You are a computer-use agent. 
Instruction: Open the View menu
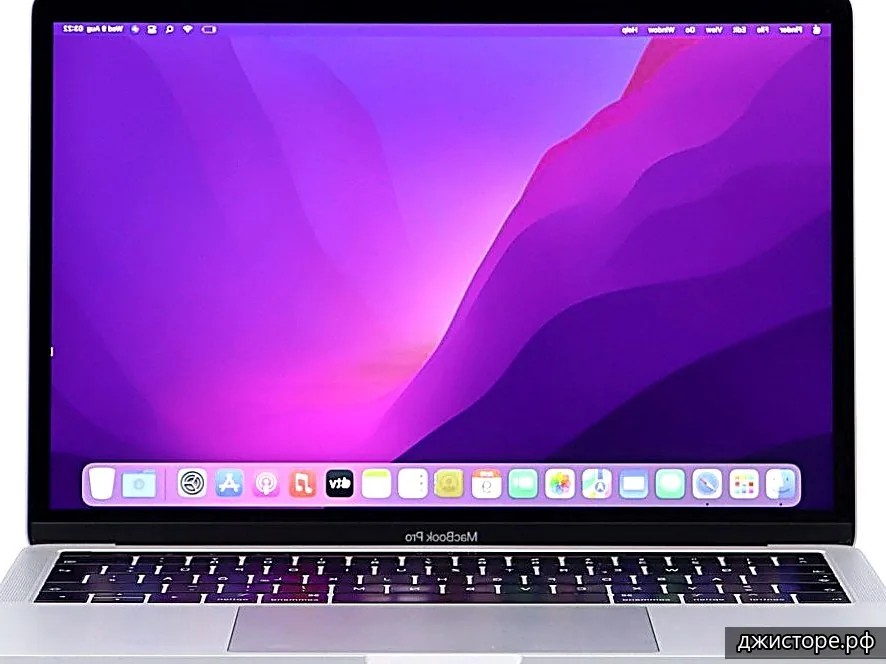click(714, 30)
